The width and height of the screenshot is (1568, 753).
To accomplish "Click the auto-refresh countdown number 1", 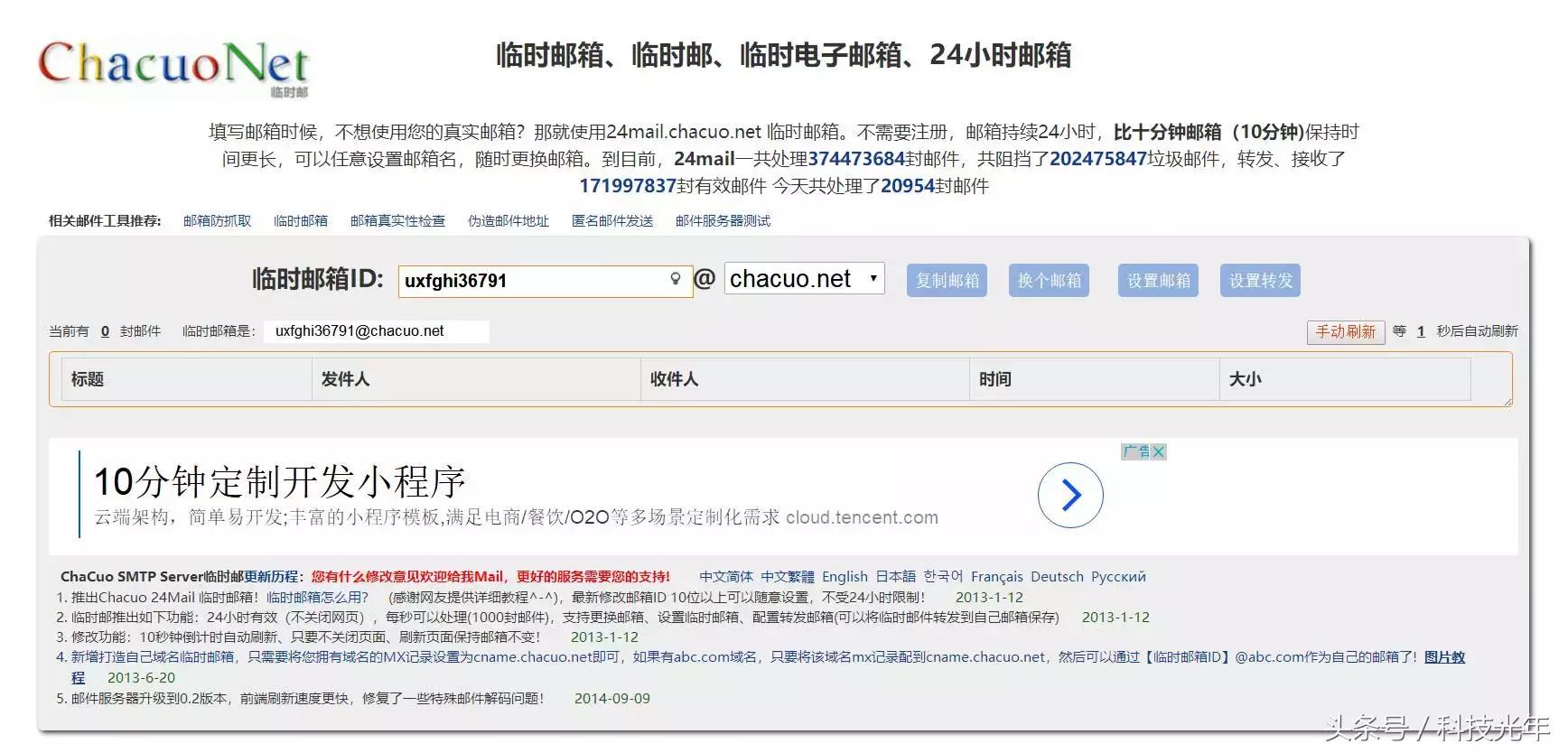I will [x=1421, y=331].
